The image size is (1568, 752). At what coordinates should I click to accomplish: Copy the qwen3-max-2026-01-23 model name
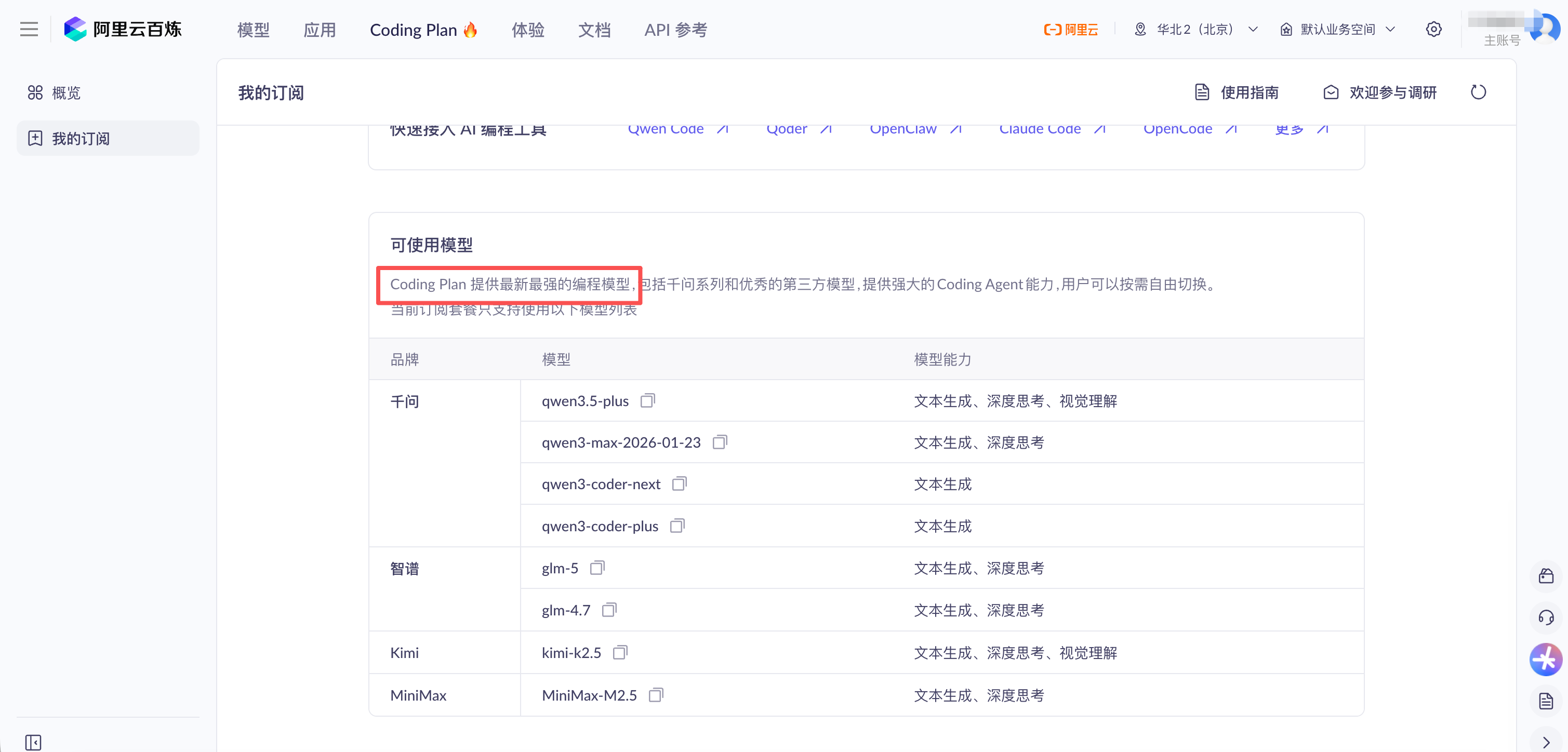pos(720,442)
